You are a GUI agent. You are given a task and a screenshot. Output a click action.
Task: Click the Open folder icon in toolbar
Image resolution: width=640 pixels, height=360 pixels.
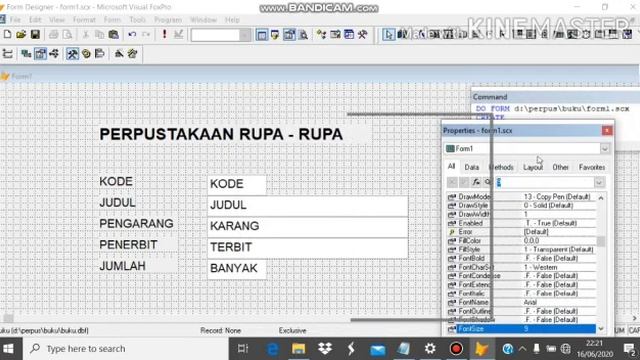pyautogui.click(x=21, y=35)
